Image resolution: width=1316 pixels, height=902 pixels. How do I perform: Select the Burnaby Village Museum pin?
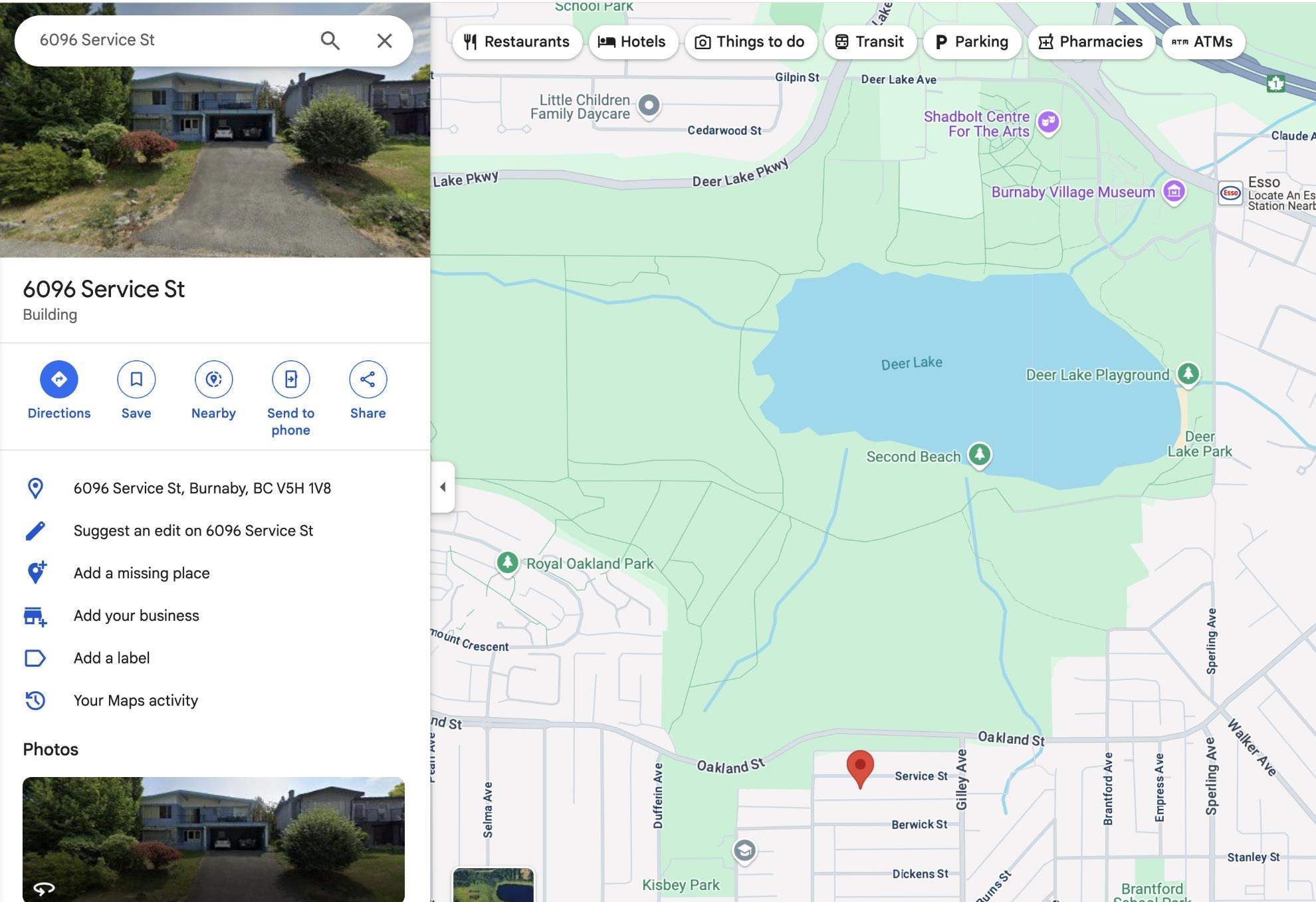click(x=1174, y=192)
